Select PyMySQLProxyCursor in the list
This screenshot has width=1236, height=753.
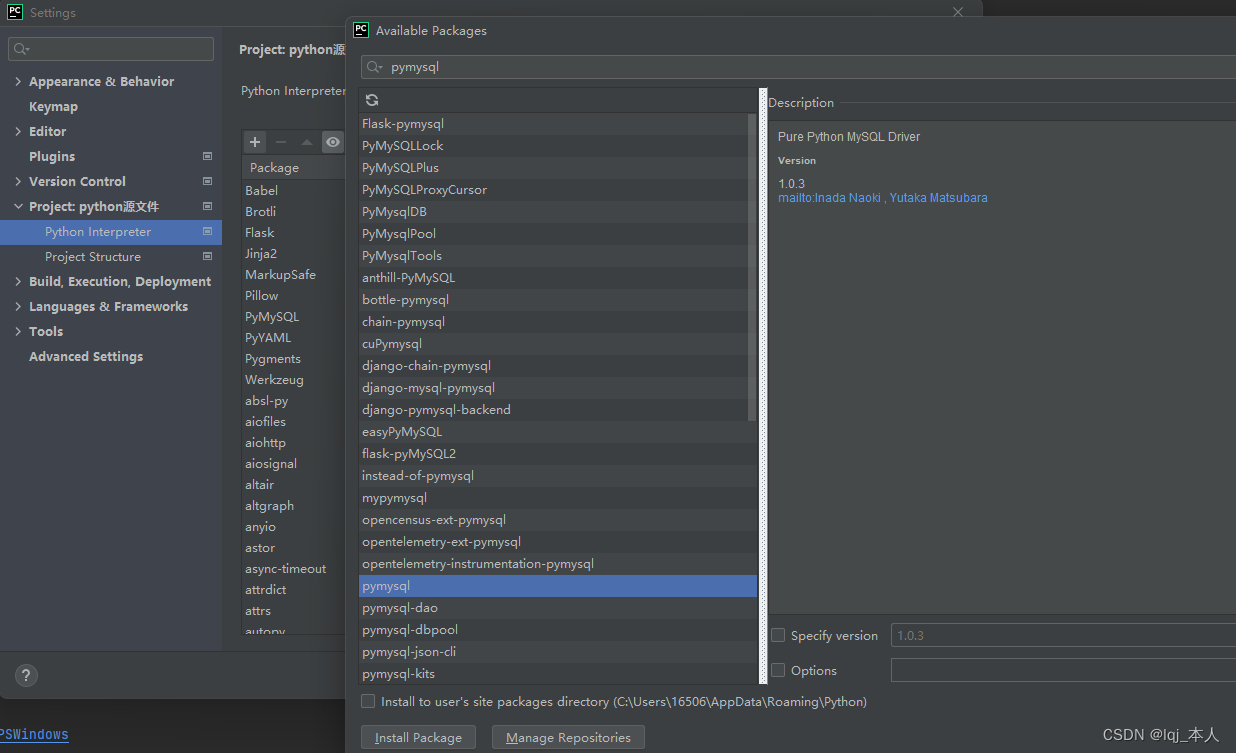(x=553, y=190)
